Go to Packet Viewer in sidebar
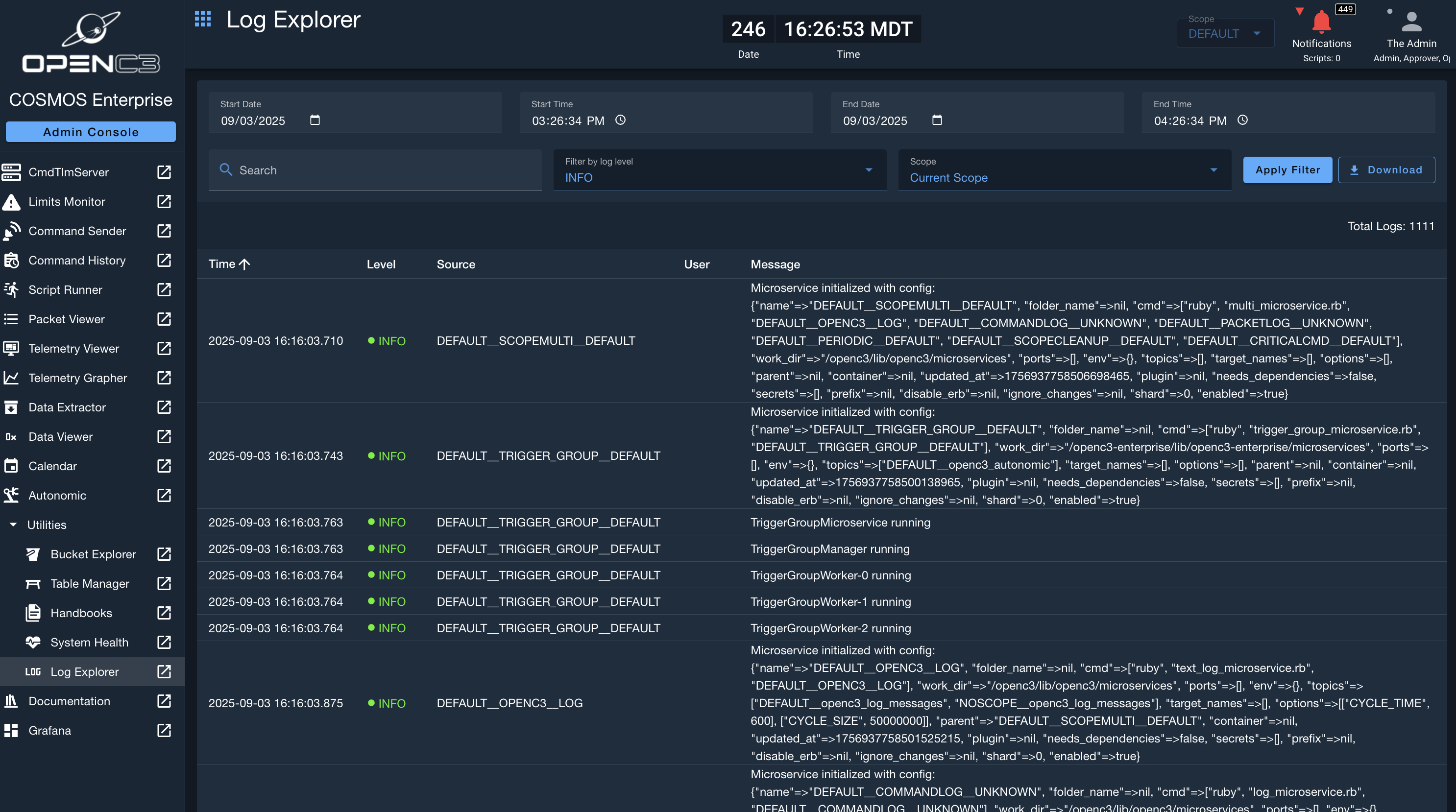This screenshot has height=812, width=1456. click(x=66, y=319)
